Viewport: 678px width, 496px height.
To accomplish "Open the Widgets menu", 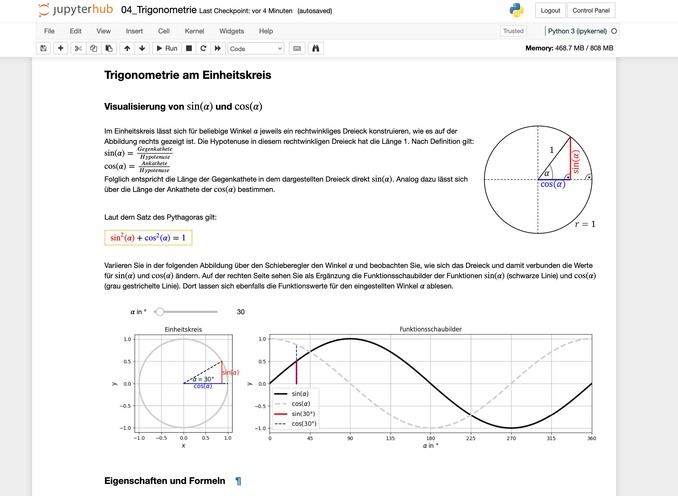I will pyautogui.click(x=230, y=31).
